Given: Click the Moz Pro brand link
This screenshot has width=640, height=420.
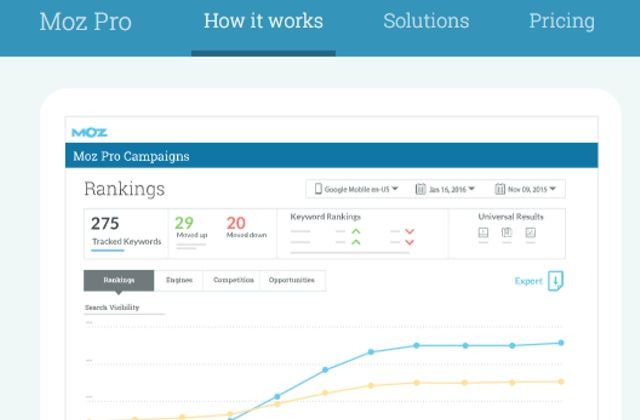Looking at the screenshot, I should tap(85, 22).
